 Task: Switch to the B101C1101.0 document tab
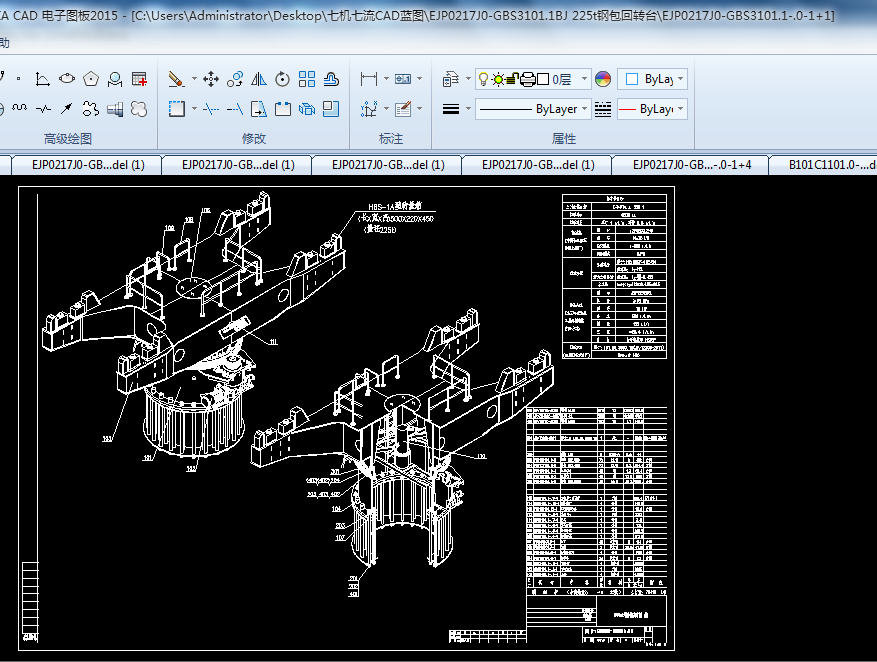(831, 165)
